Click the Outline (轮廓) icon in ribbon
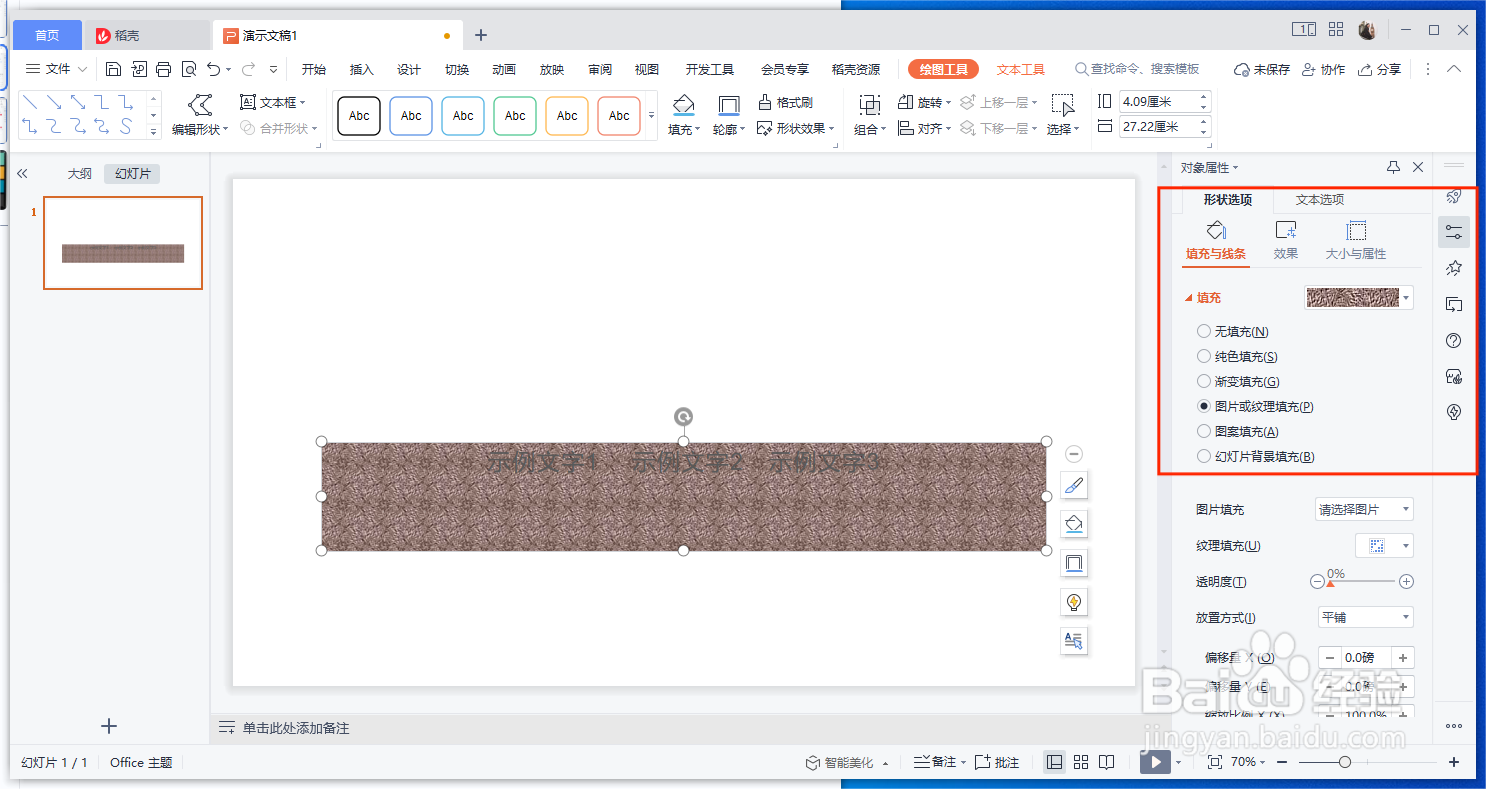Image resolution: width=1486 pixels, height=789 pixels. [x=729, y=105]
